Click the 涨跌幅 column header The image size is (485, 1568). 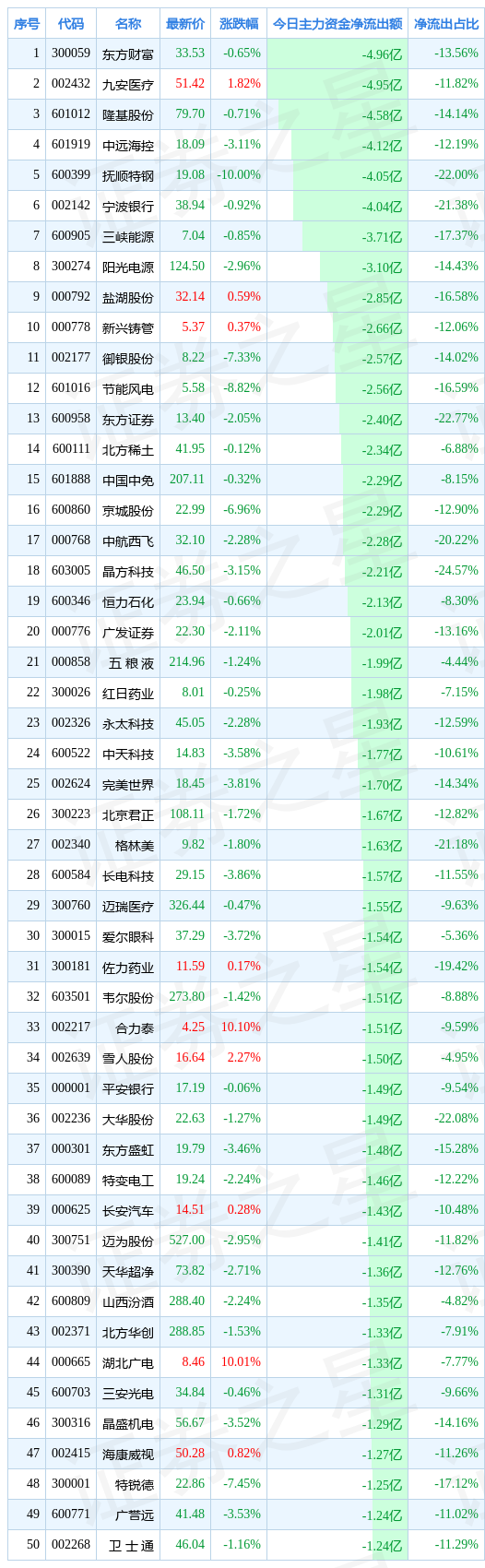(x=240, y=24)
